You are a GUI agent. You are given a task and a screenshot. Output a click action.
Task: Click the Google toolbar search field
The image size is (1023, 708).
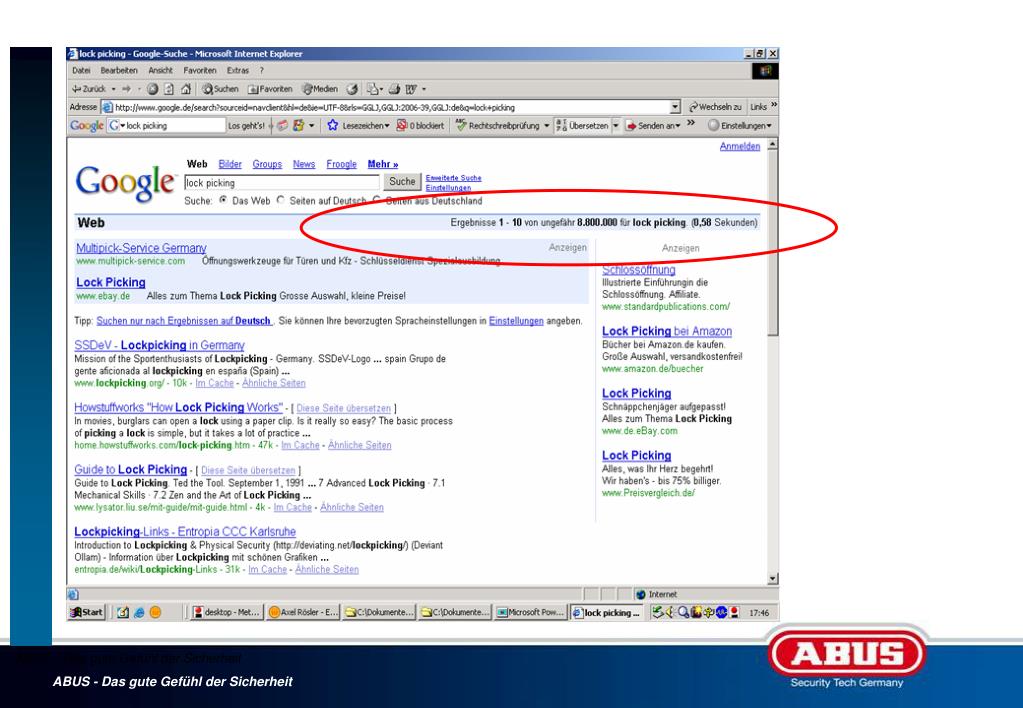[x=175, y=125]
